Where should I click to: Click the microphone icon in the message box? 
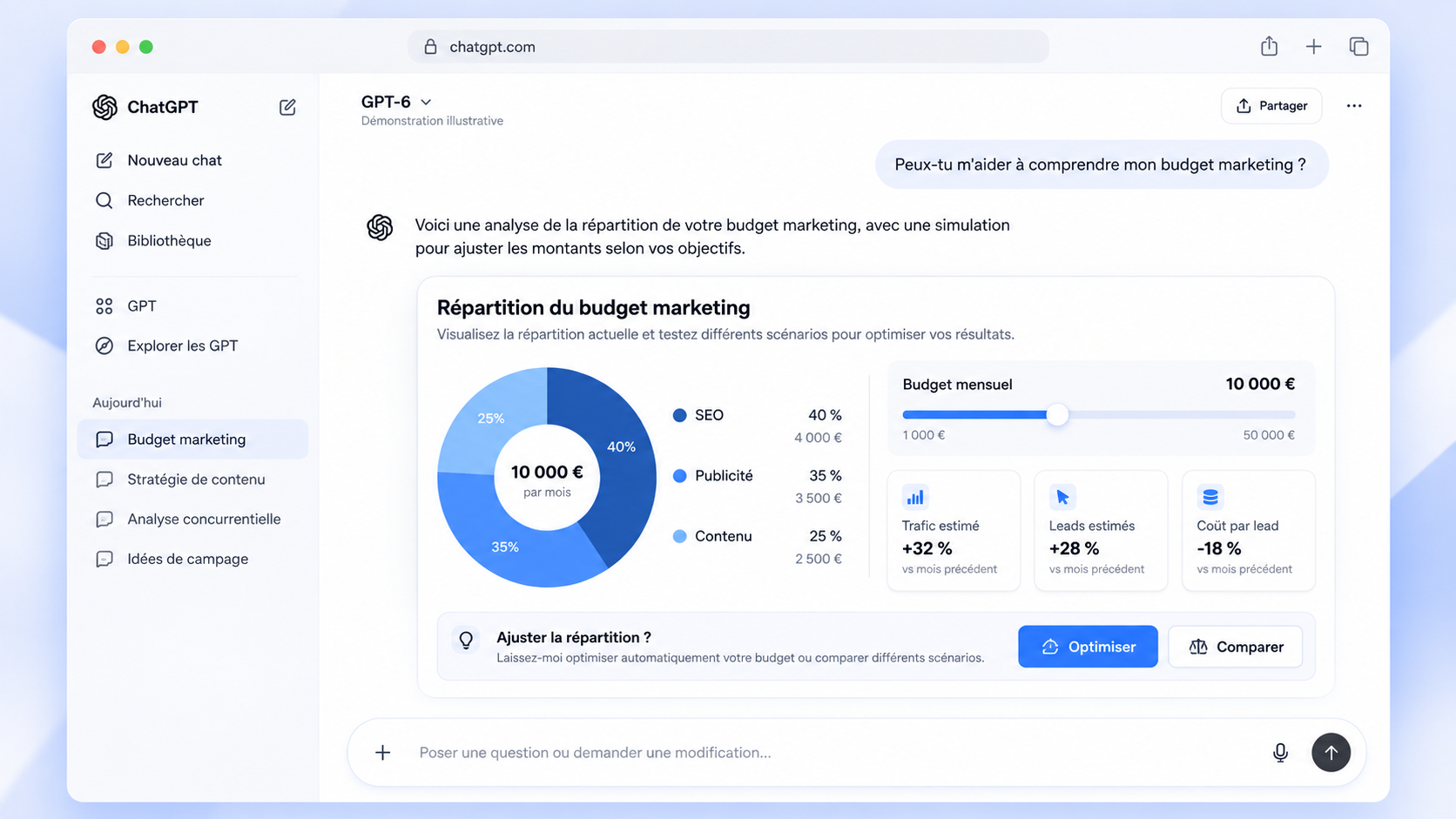tap(1280, 753)
